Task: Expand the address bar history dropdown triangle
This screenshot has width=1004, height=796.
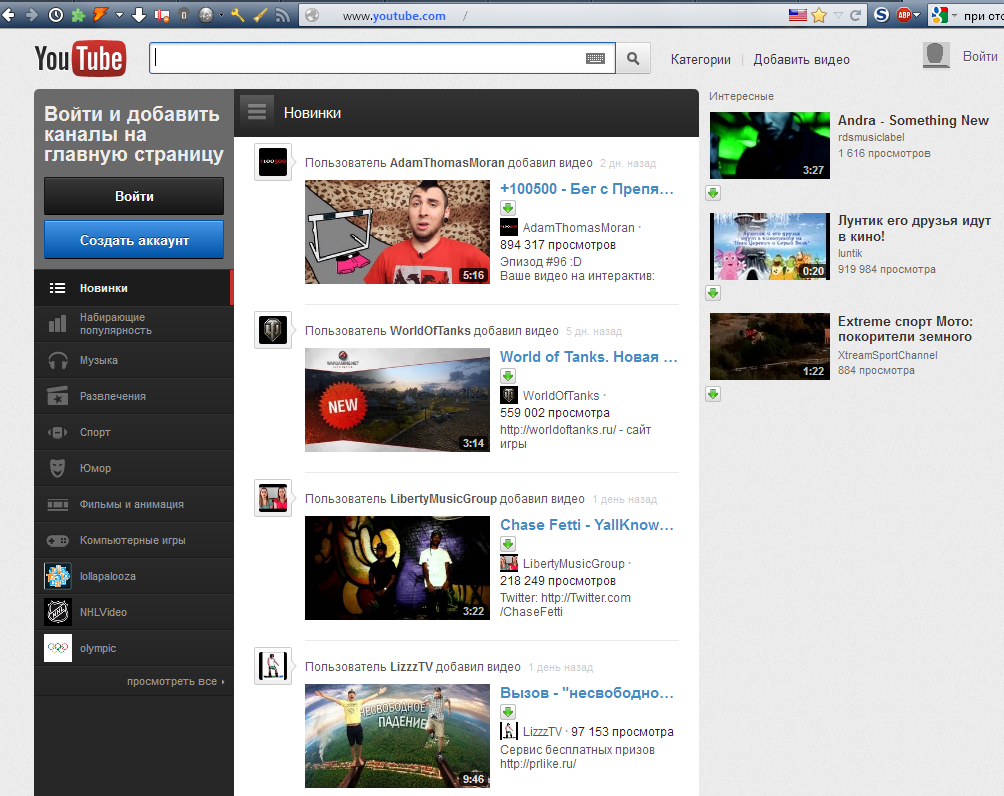Action: tap(838, 15)
